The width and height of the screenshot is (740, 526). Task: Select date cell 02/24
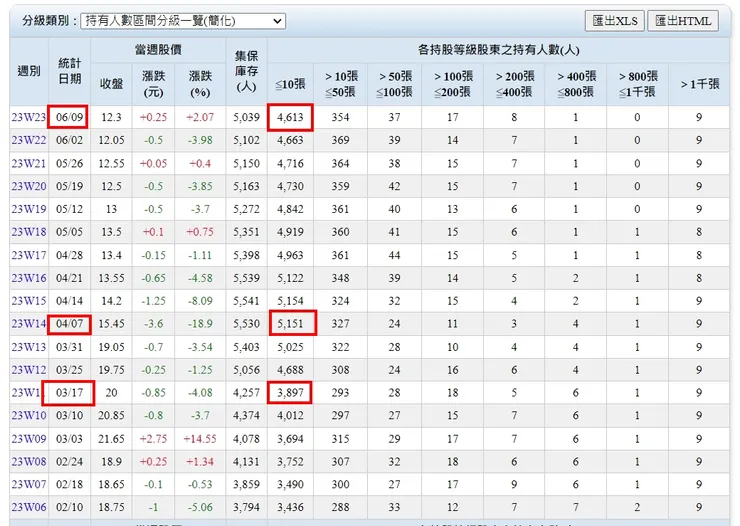pos(69,461)
